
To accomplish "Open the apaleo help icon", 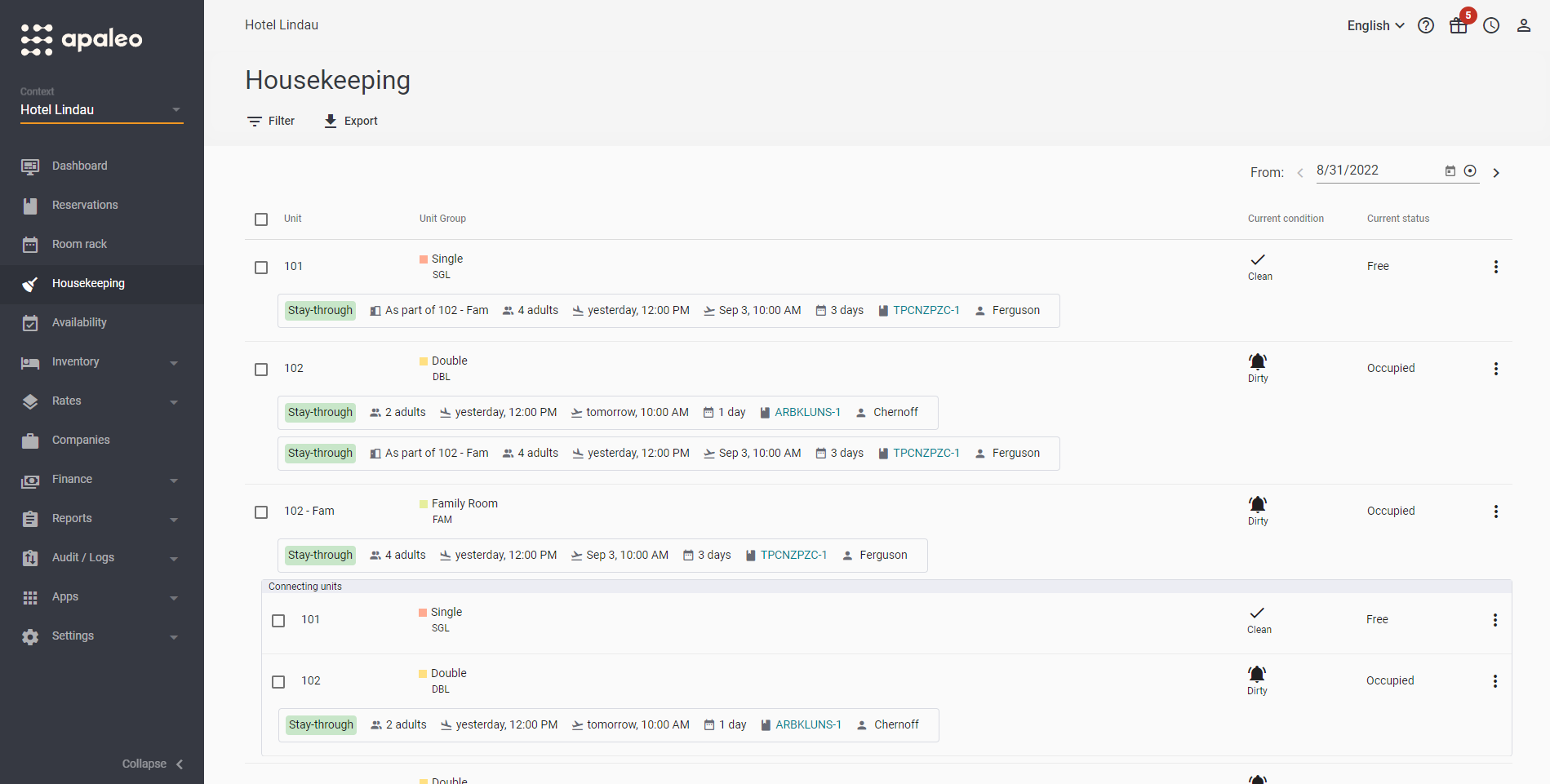I will click(x=1426, y=25).
